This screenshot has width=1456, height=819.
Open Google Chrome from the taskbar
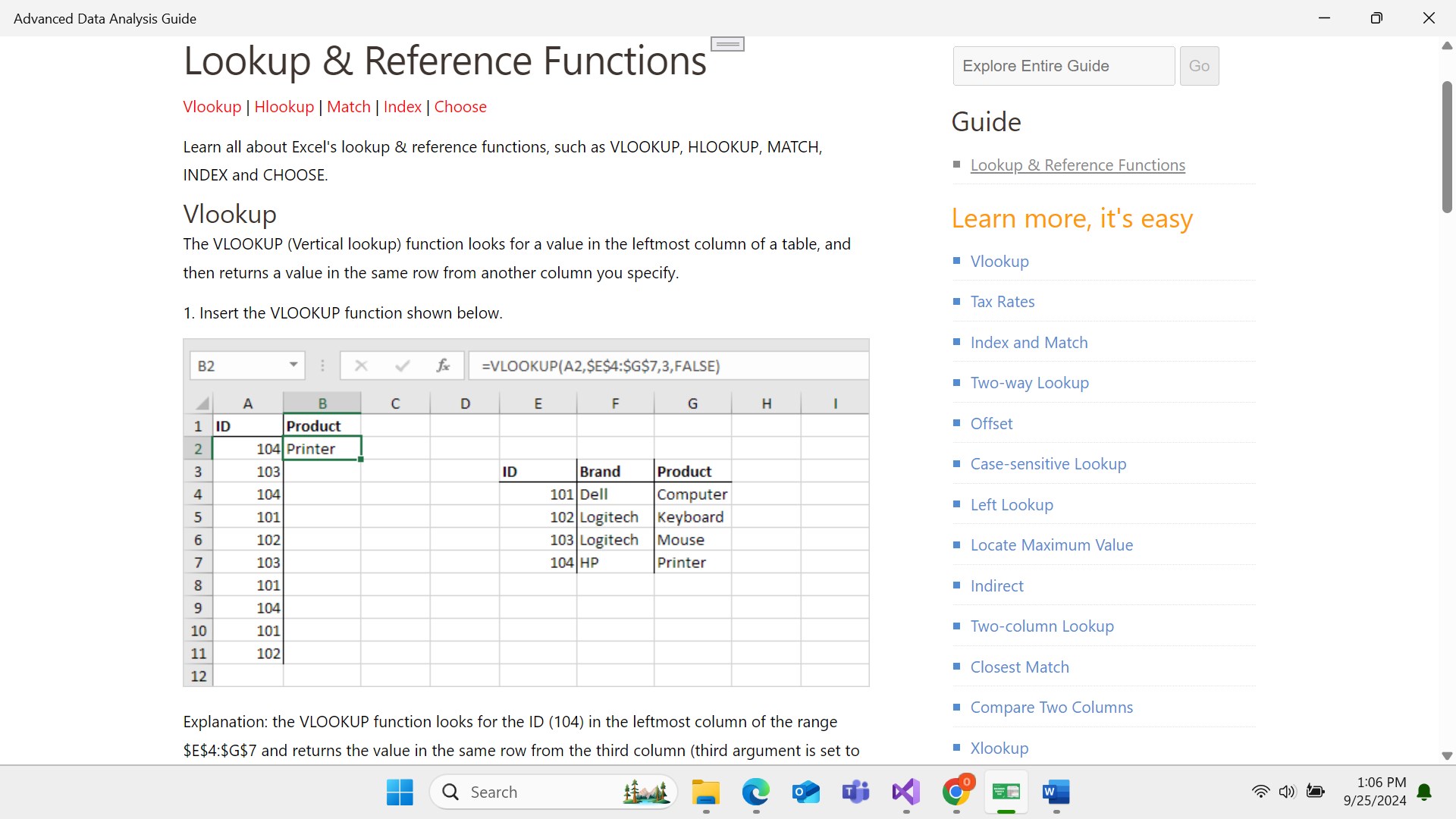click(955, 792)
